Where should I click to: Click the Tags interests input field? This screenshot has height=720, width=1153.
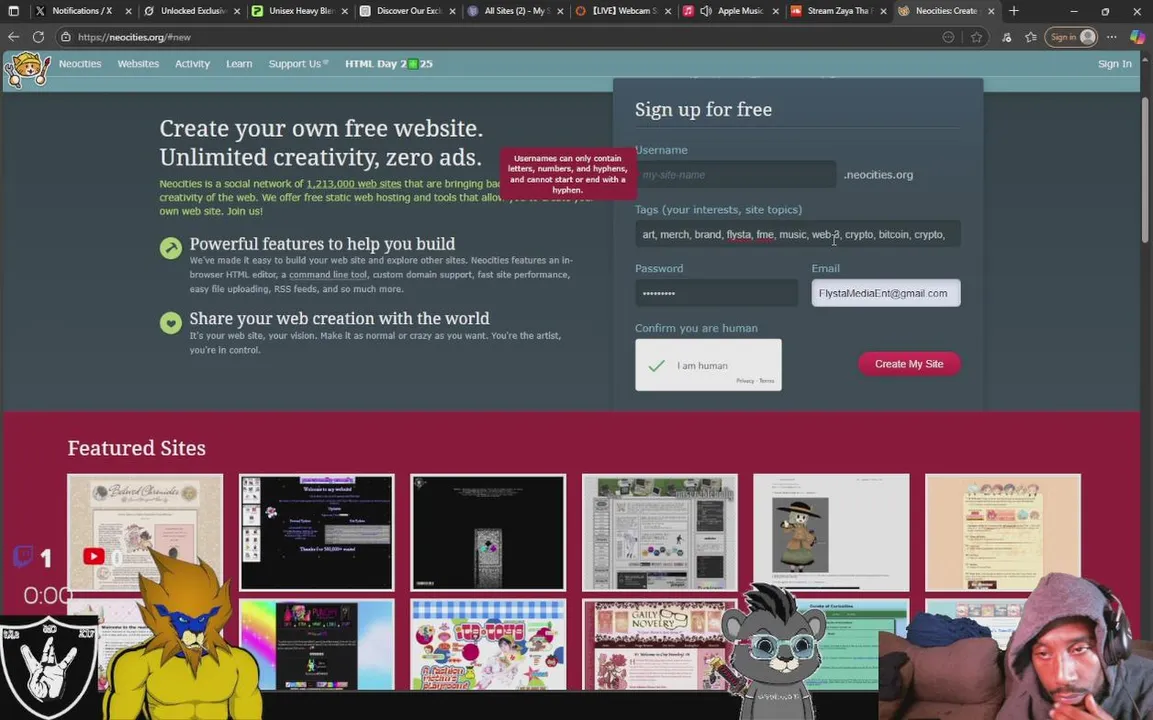click(x=798, y=235)
